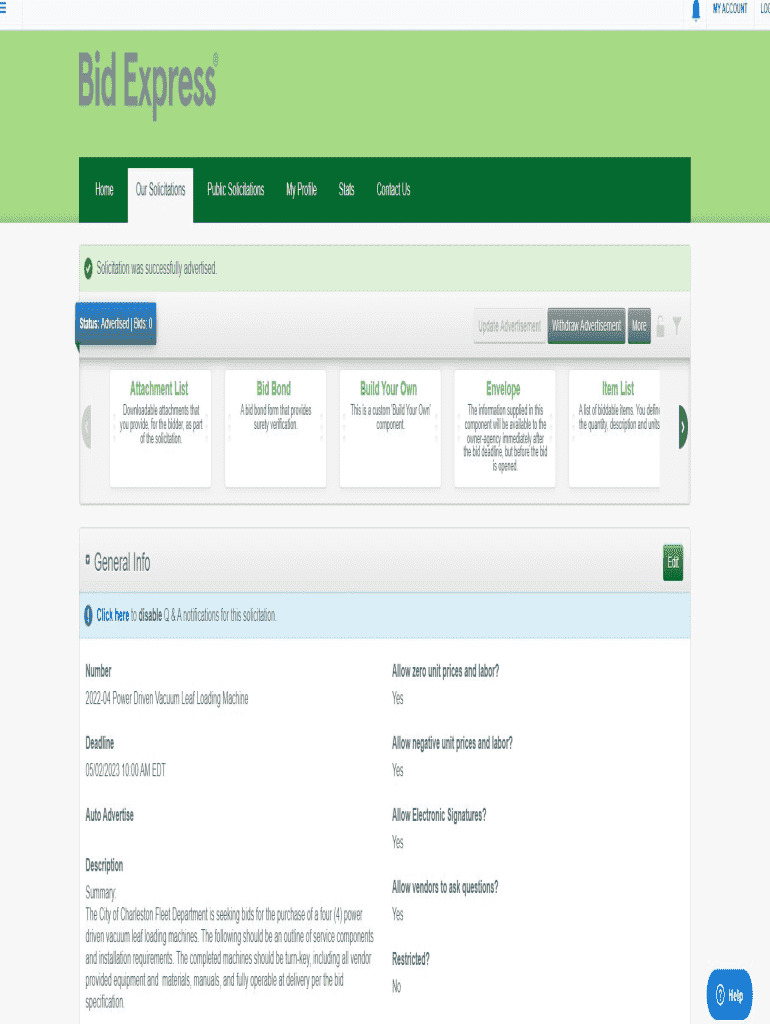
Task: Click the unlock padlock icon
Action: [x=660, y=326]
